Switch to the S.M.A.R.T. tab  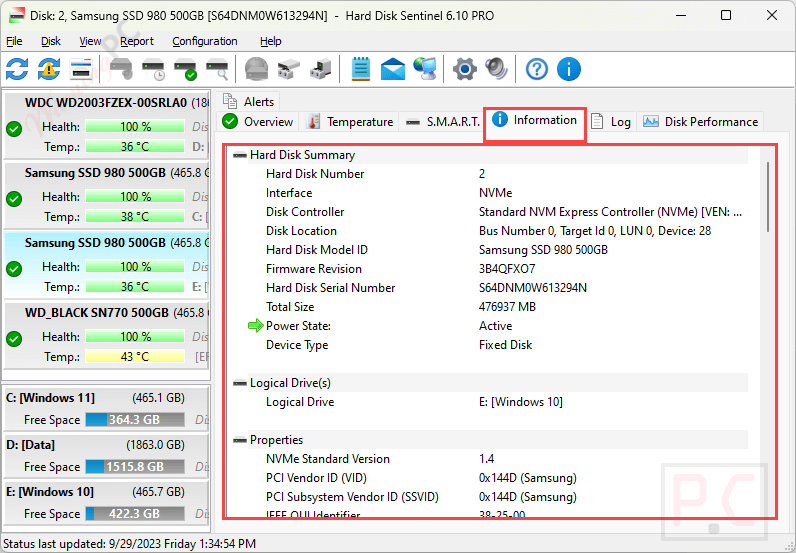pos(443,122)
